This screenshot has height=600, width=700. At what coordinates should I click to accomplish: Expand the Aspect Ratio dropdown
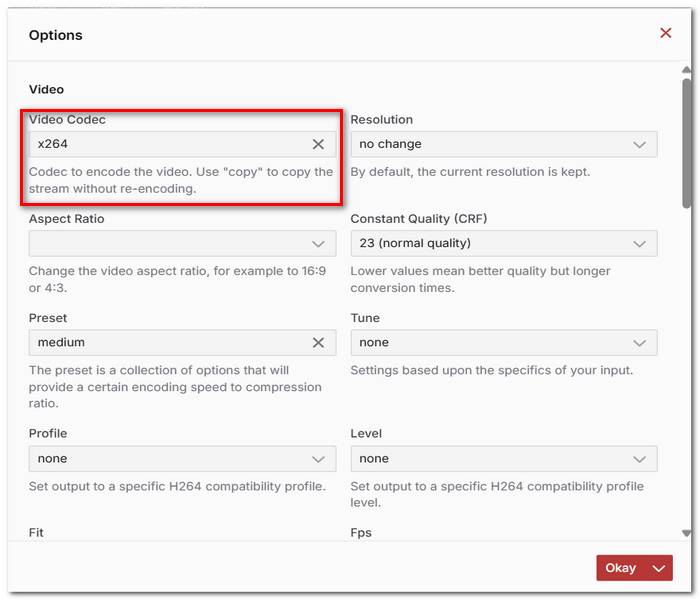click(182, 243)
